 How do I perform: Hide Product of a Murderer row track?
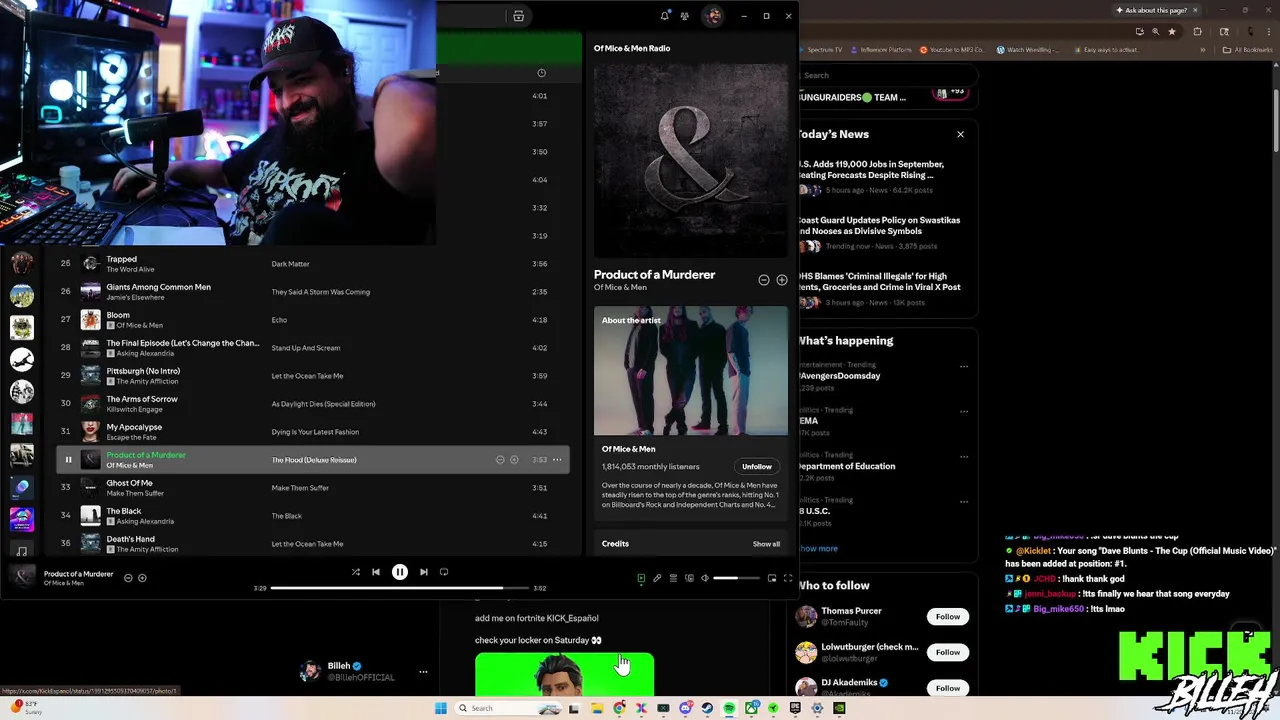tap(500, 460)
